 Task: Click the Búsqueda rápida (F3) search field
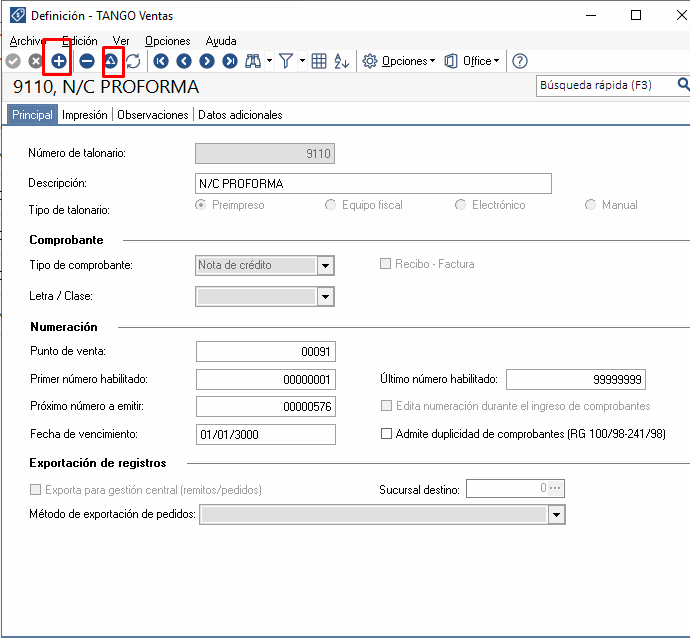tap(606, 85)
